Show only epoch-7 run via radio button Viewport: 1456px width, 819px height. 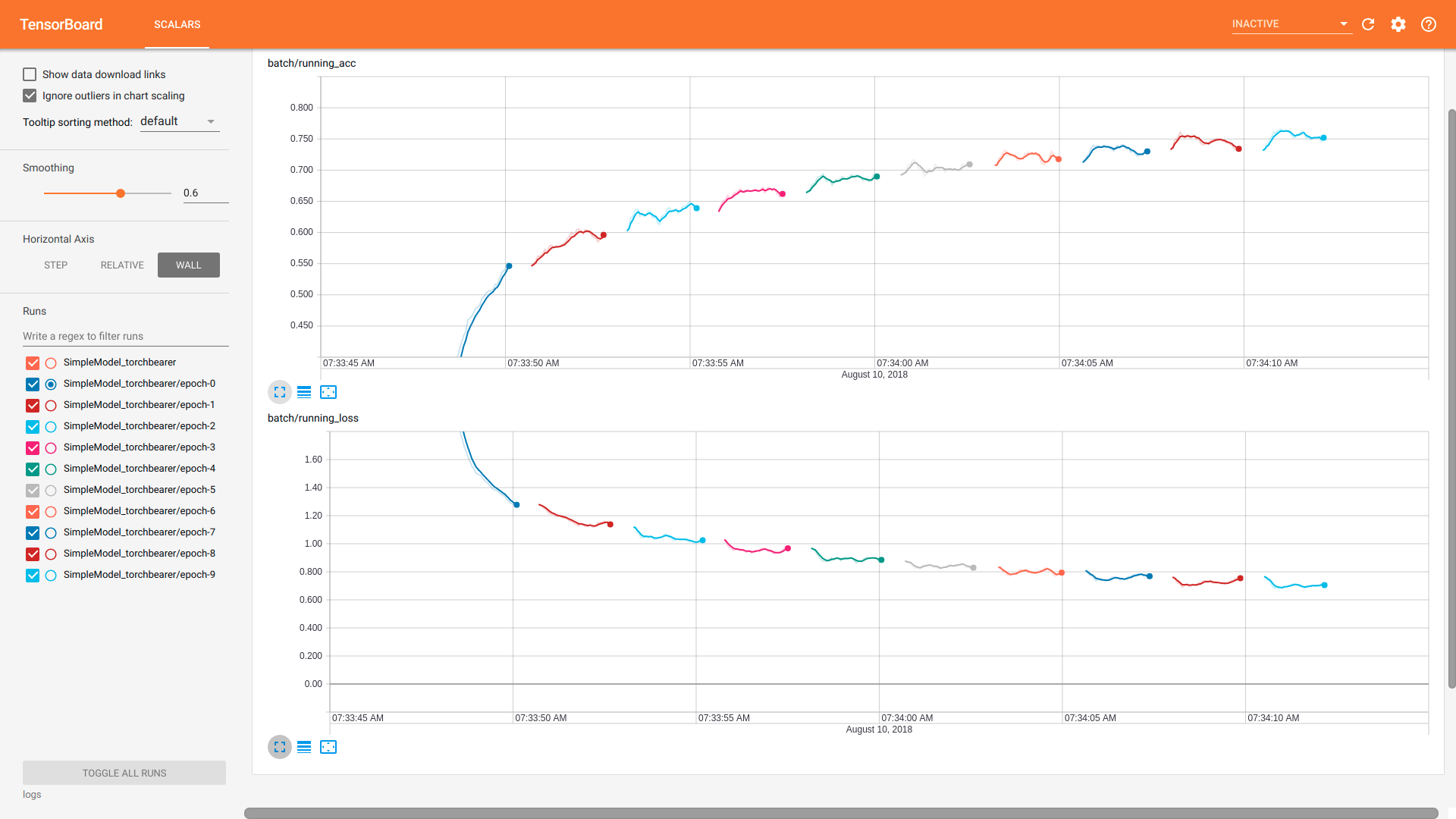(x=51, y=533)
